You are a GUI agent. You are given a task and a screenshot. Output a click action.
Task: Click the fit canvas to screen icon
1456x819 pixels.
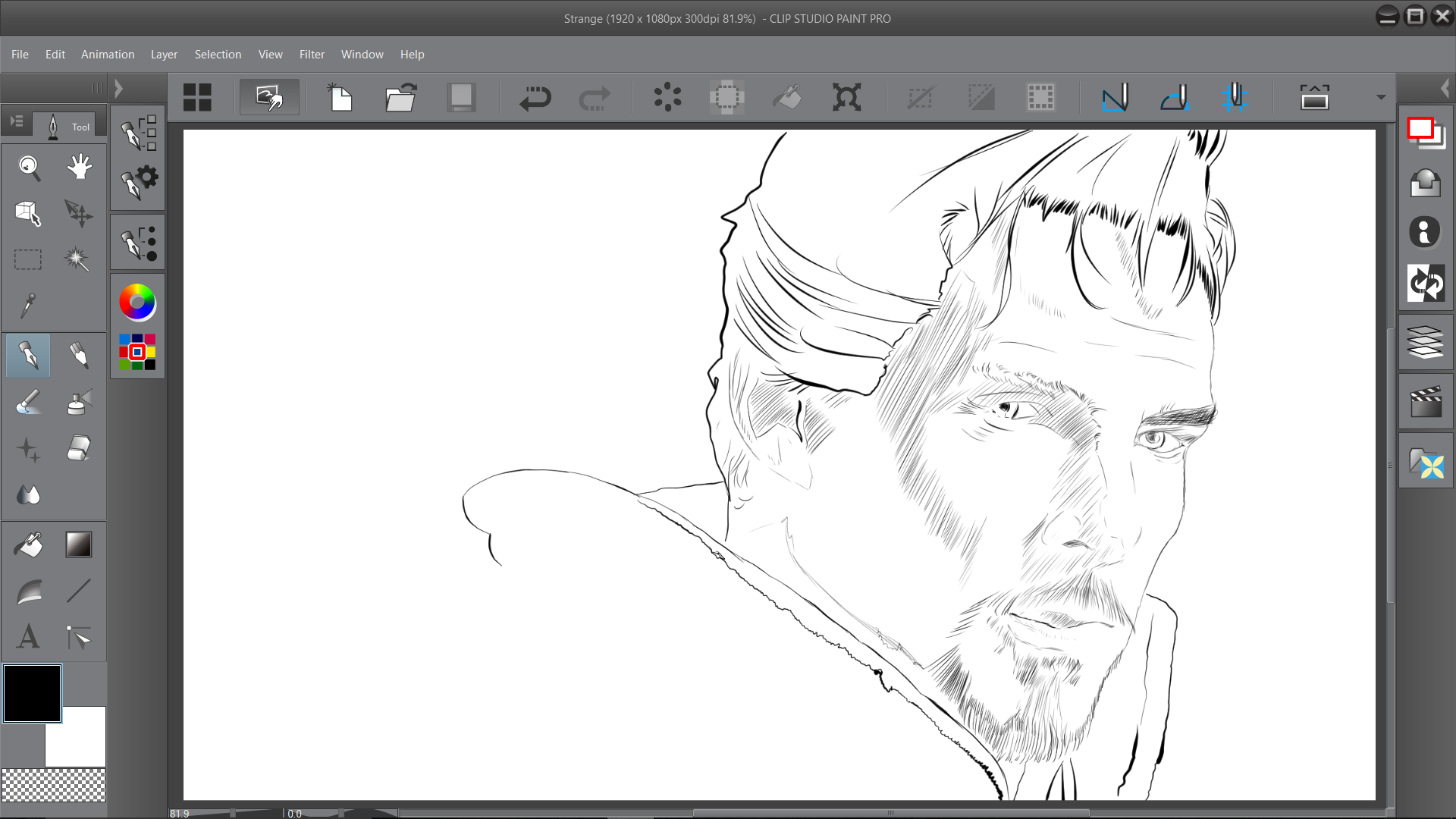point(1314,97)
